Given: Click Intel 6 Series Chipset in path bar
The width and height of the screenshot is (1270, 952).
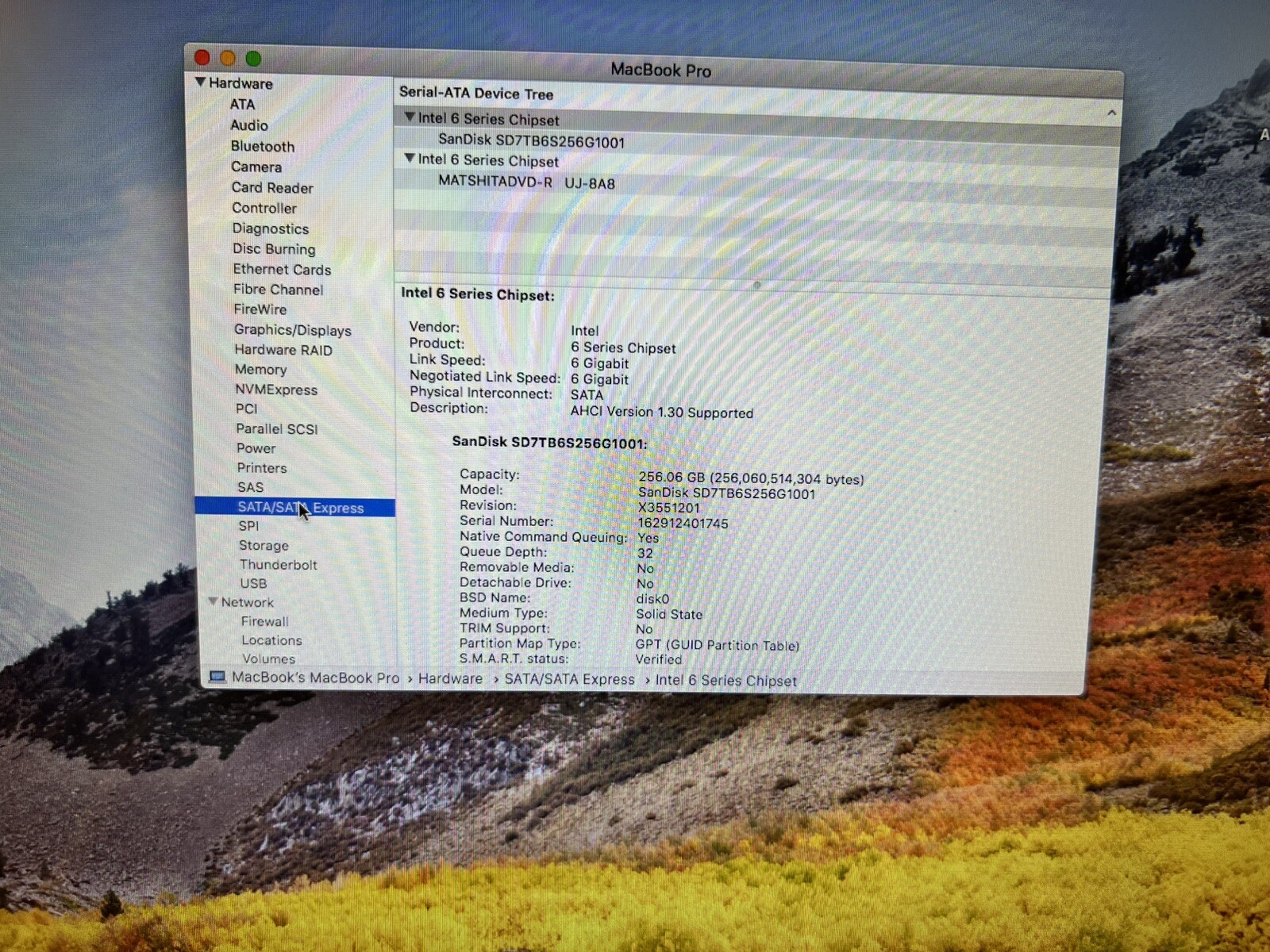Looking at the screenshot, I should point(725,681).
